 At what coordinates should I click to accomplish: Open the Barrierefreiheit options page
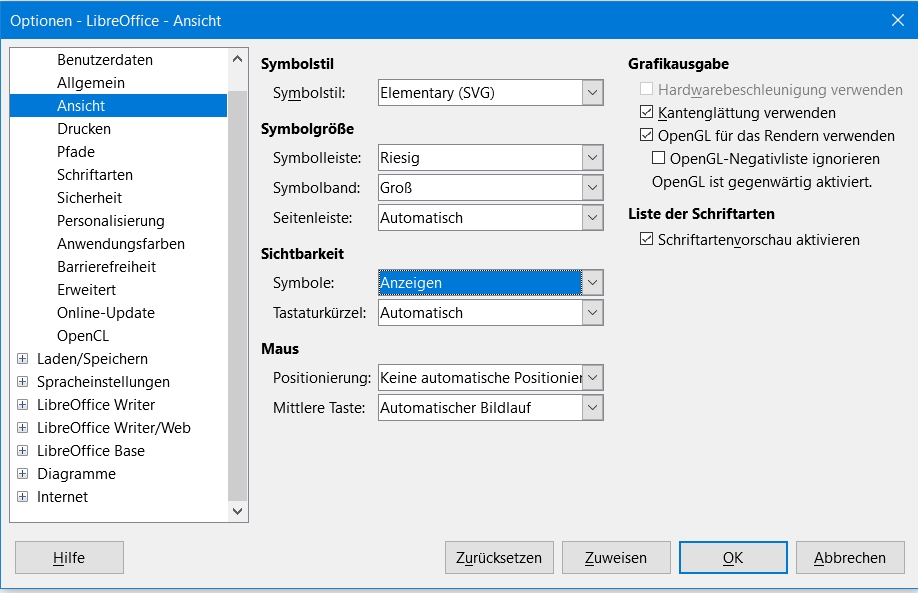tap(107, 267)
